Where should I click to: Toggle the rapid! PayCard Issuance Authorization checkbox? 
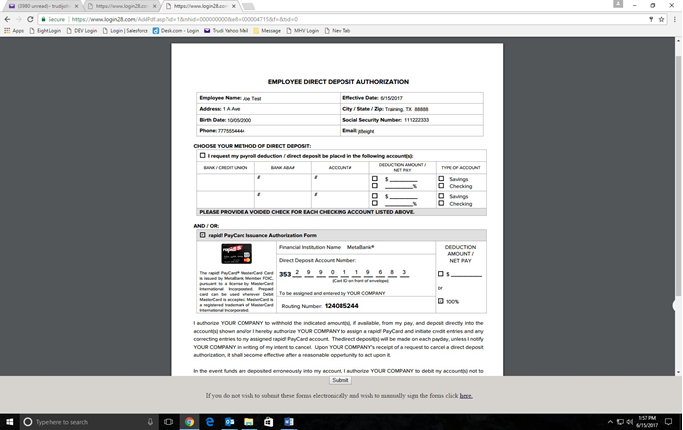tap(203, 235)
